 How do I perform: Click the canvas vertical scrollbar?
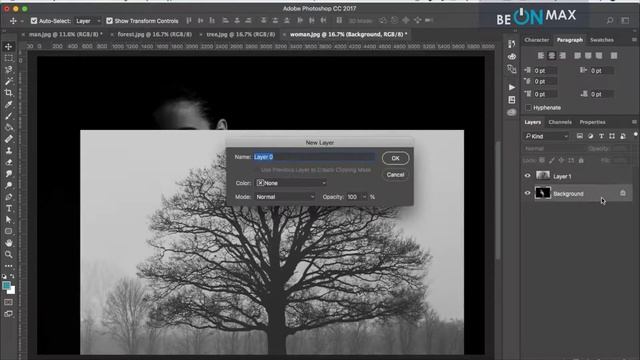[498, 200]
